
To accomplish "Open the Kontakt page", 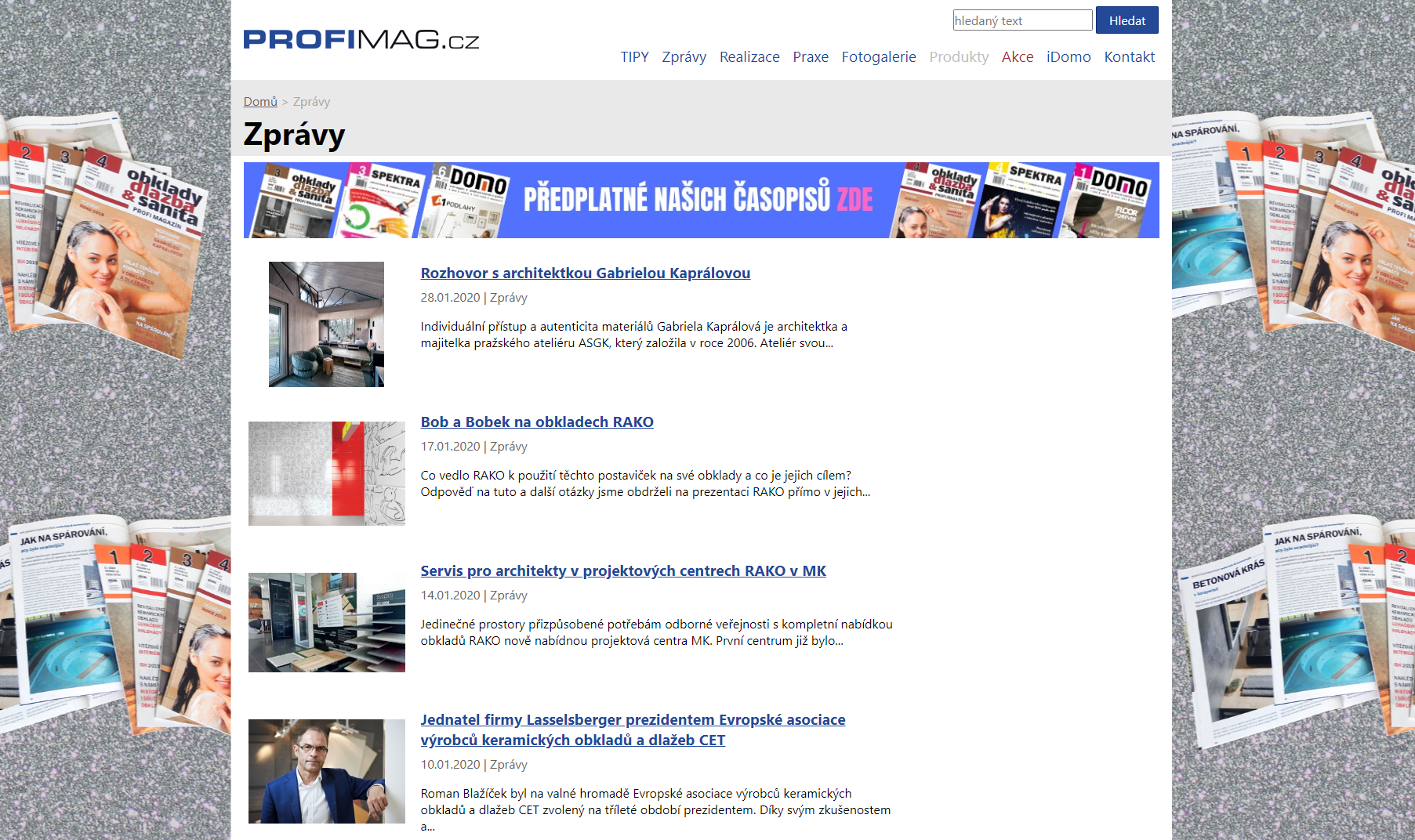I will coord(1129,57).
